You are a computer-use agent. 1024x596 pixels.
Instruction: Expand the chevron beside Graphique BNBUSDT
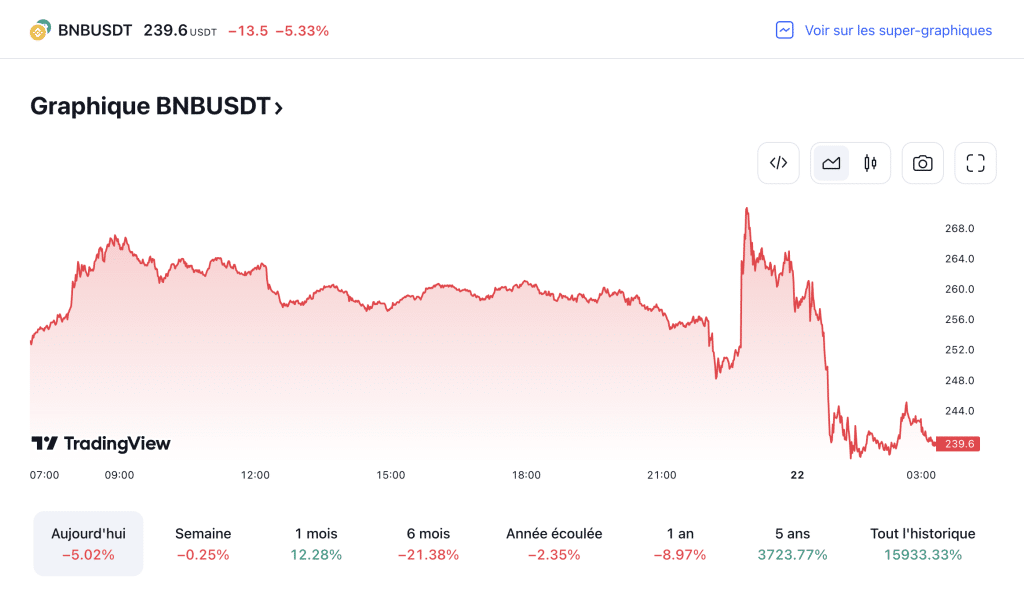279,107
